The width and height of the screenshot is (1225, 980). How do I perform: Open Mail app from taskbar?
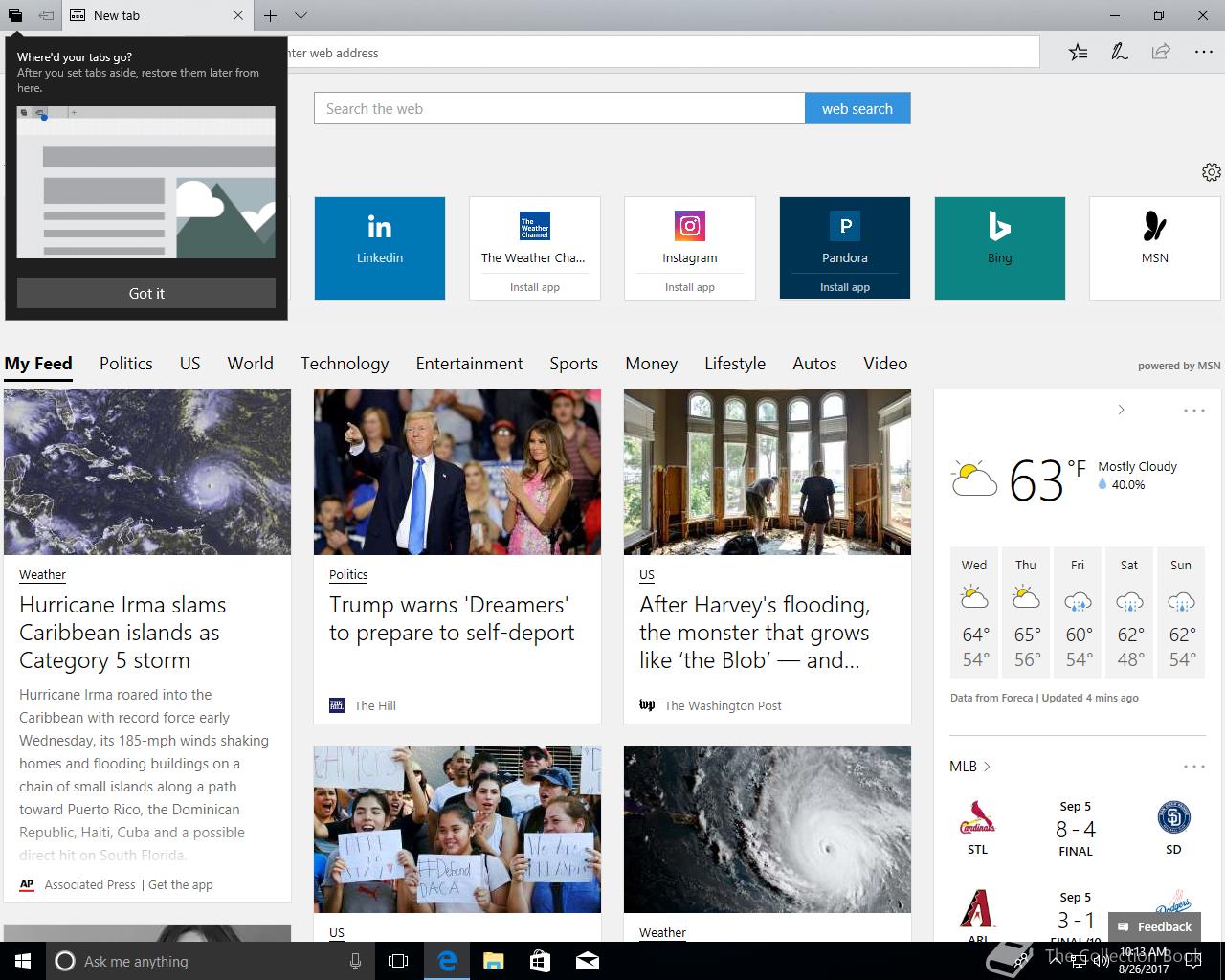[587, 961]
